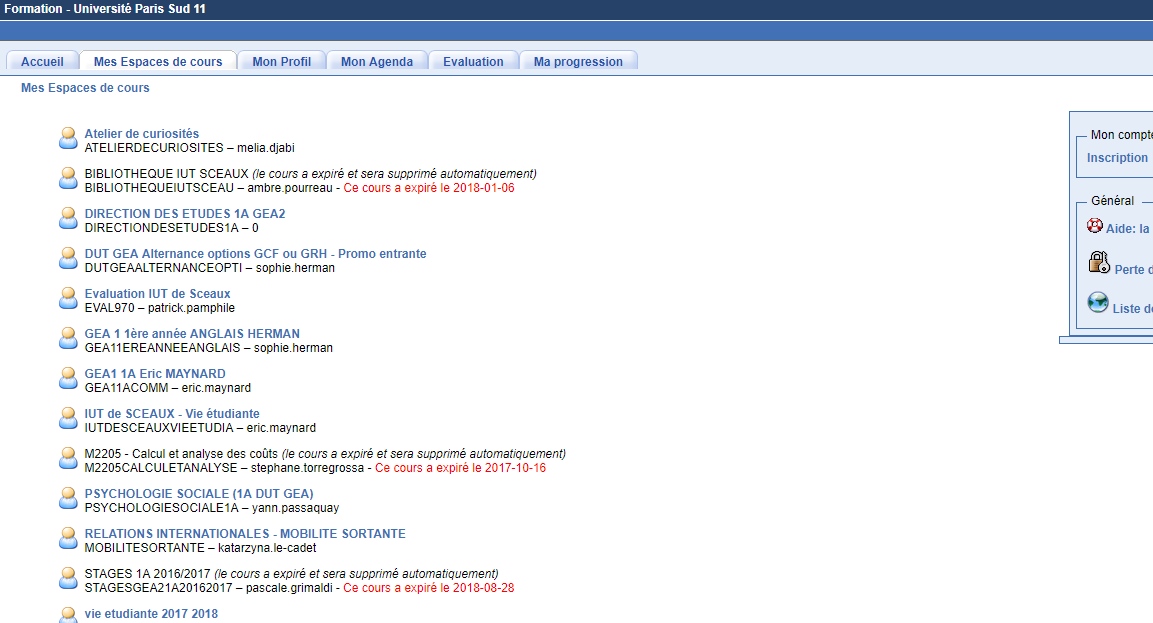Click the Liste link in Général panel
The height and width of the screenshot is (623, 1153).
(1132, 309)
